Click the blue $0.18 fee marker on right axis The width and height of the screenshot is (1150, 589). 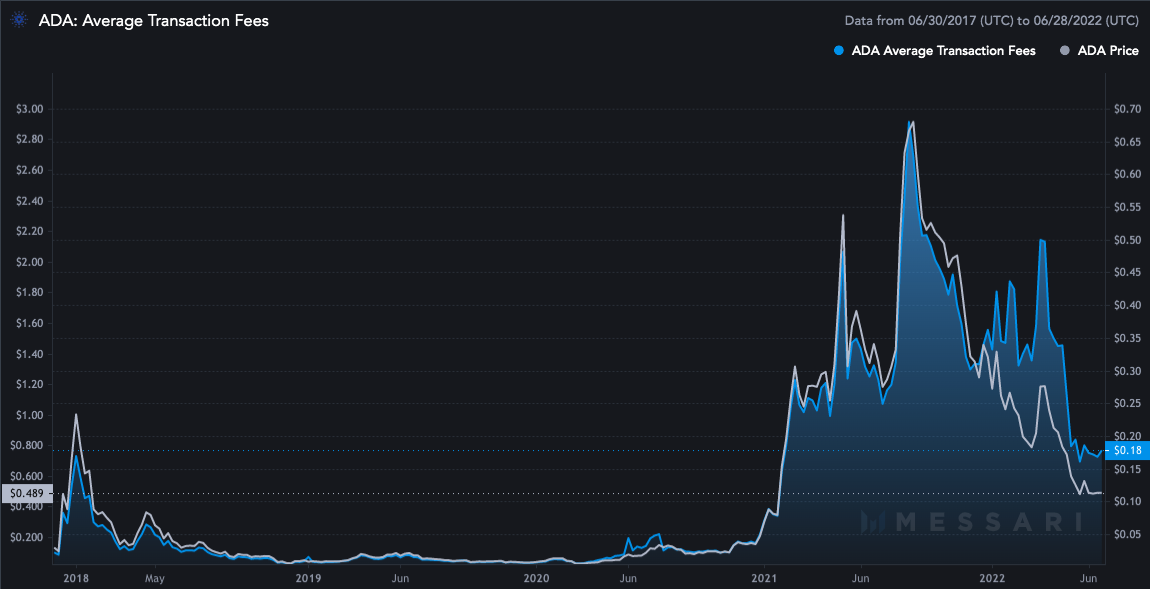click(x=1126, y=450)
